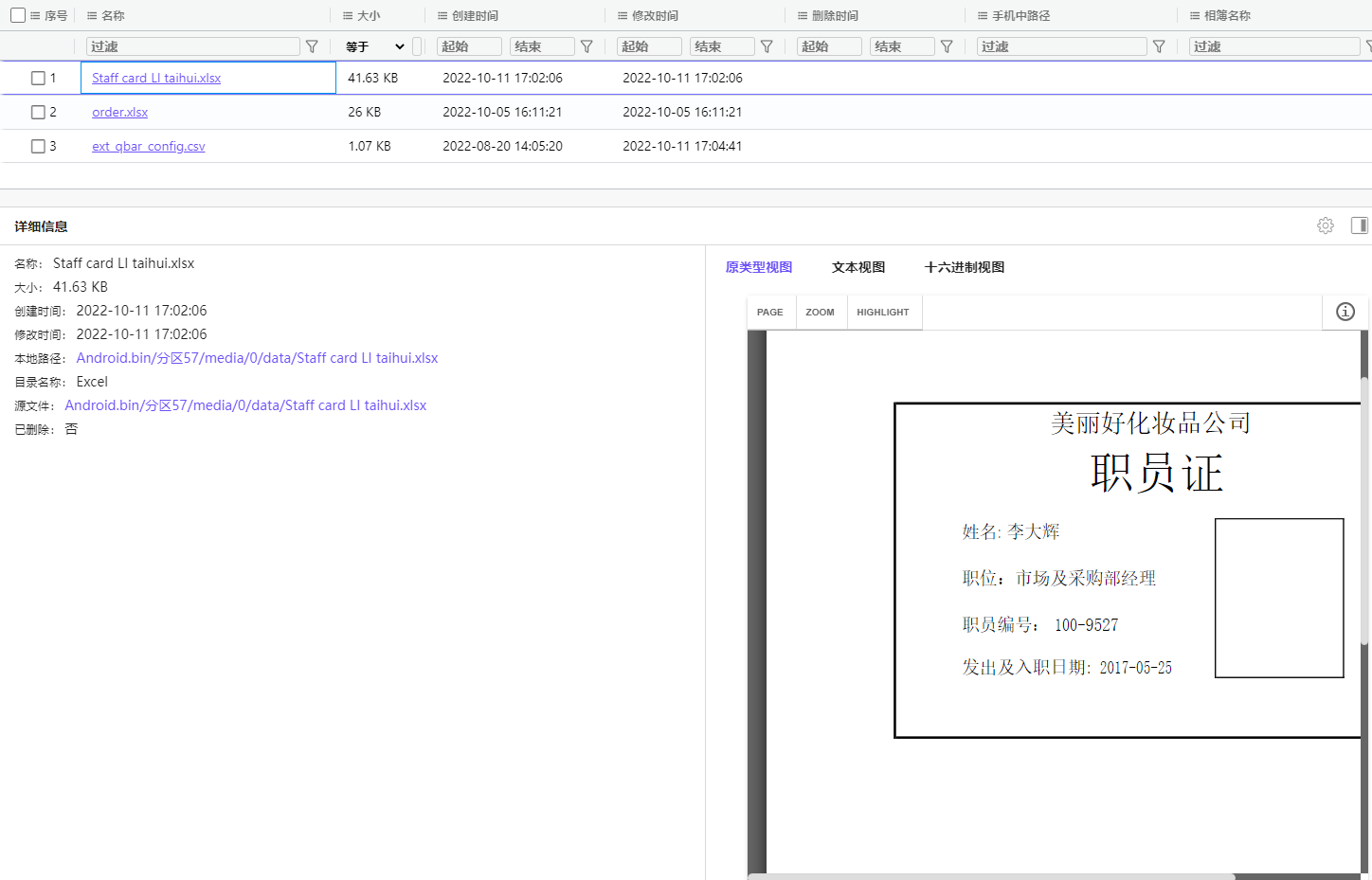1372x880 pixels.
Task: Click the 起始 input under the 创建时间 column
Action: [x=469, y=45]
